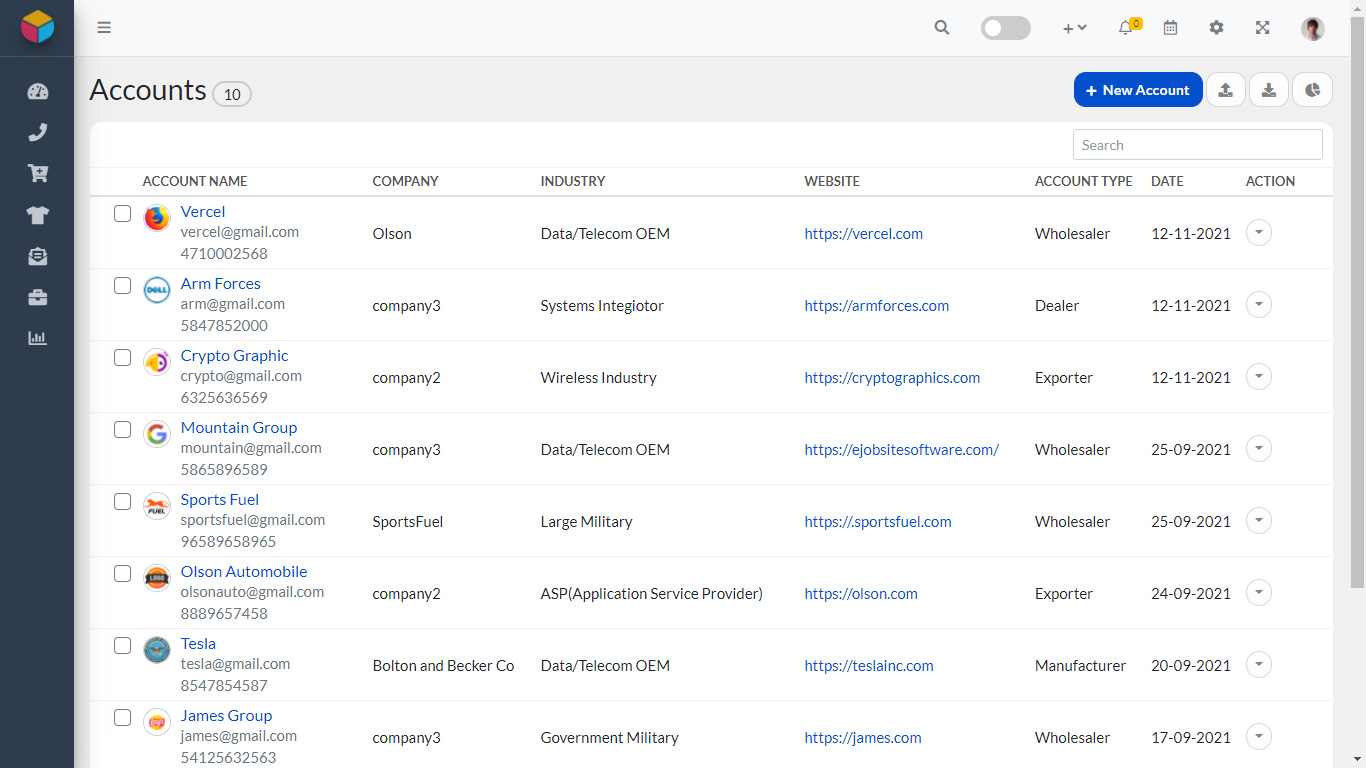Screen dimensions: 1366x768
Task: Open the app logo in the sidebar
Action: click(x=37, y=27)
